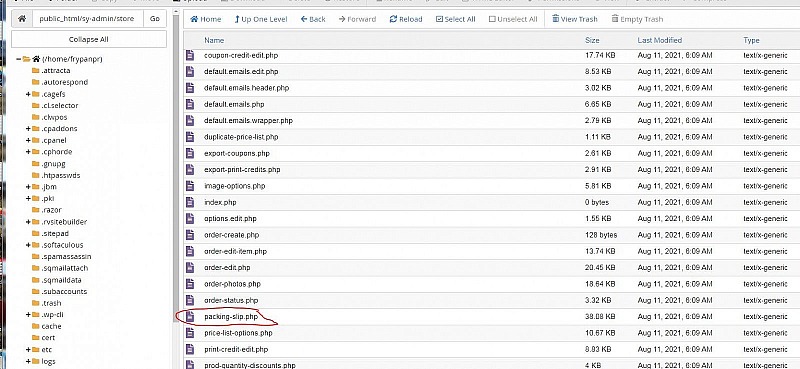Image resolution: width=800 pixels, height=369 pixels.
Task: Go Up One Level
Action: click(261, 19)
